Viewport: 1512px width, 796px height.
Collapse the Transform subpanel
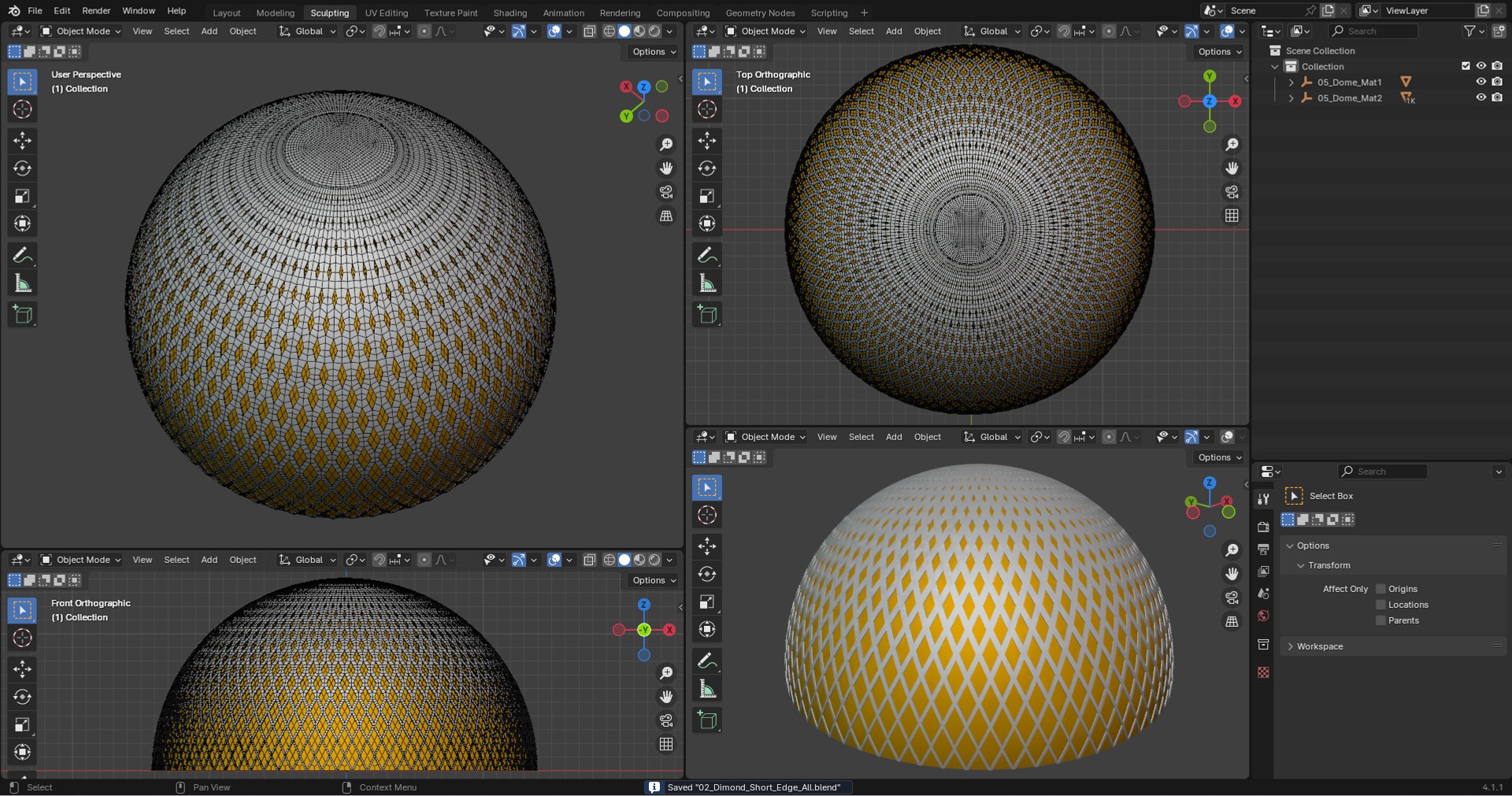tap(1301, 565)
